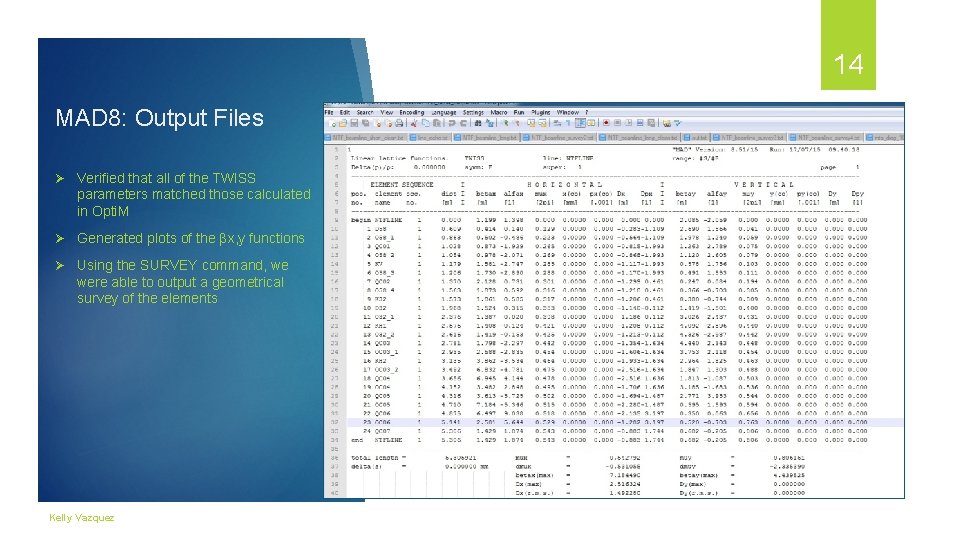This screenshot has height=540, width=960.
Task: Click the 'begin NTFLINE' row in the listing
Action: [x=609, y=219]
